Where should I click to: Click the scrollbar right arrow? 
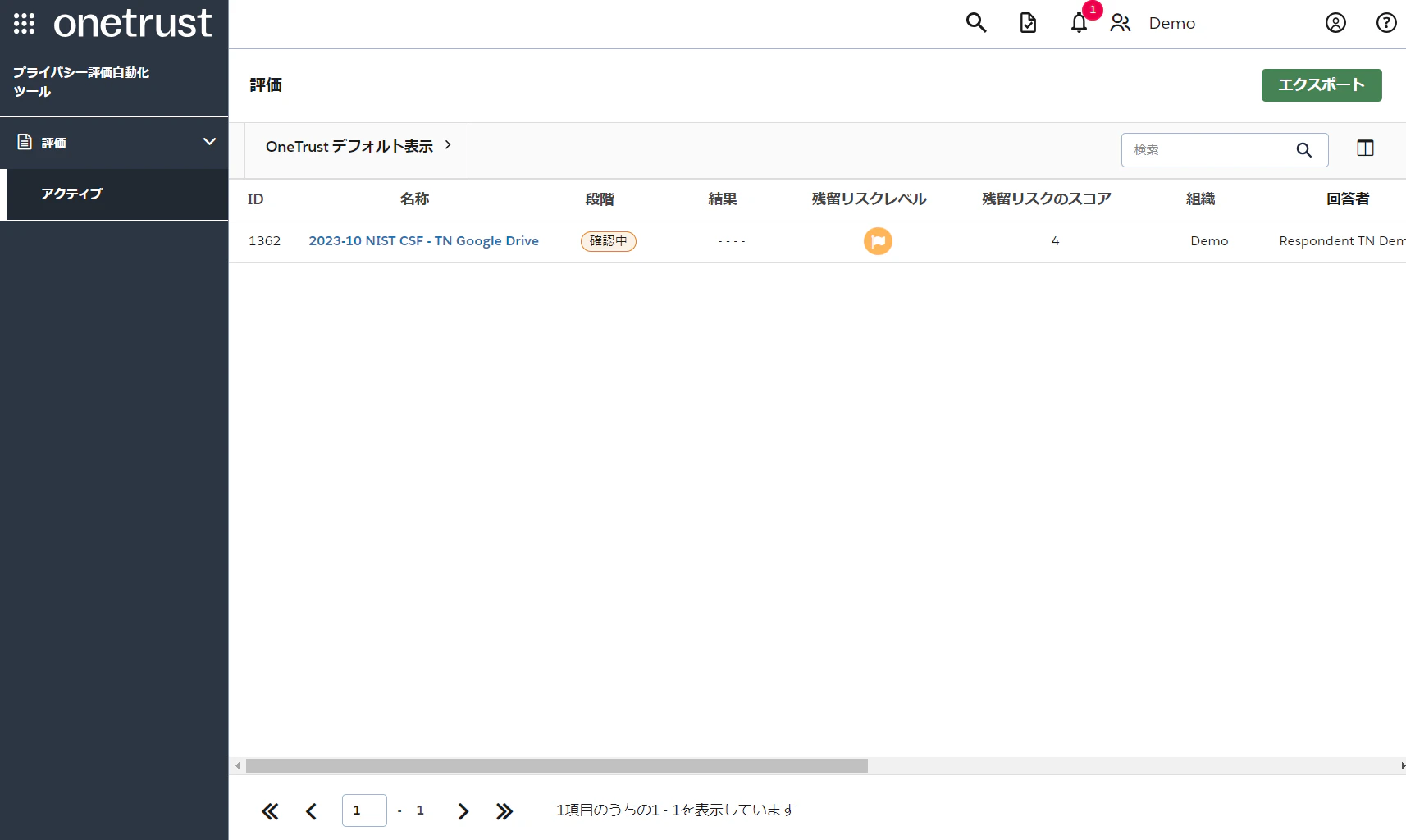click(x=1402, y=765)
